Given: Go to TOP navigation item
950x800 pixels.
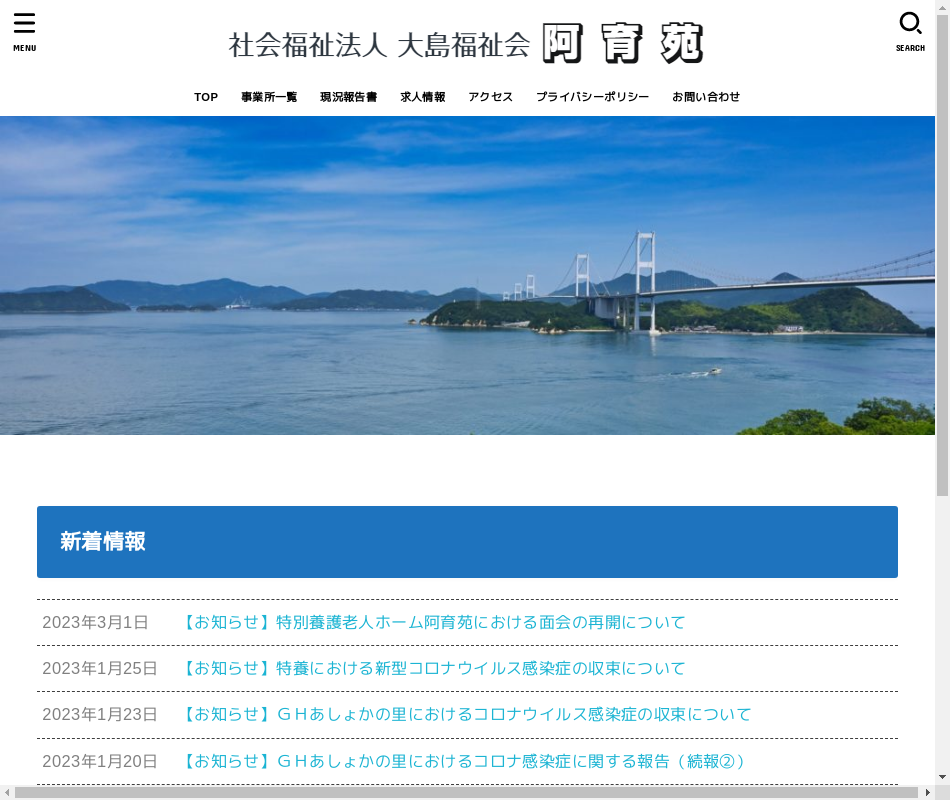Looking at the screenshot, I should [x=206, y=97].
